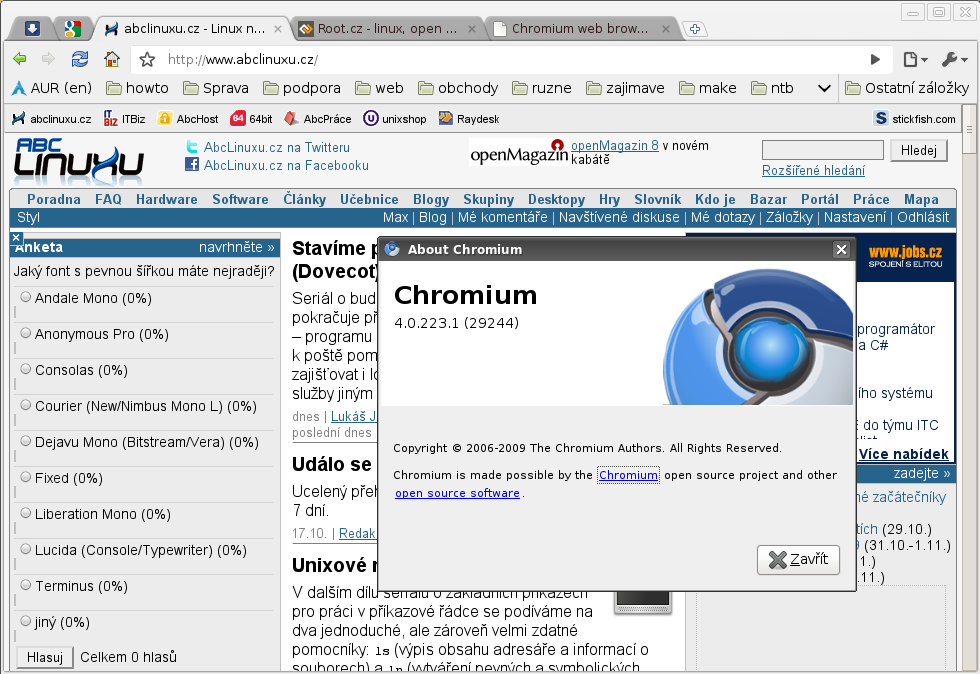Click the Hledej search button

(919, 151)
